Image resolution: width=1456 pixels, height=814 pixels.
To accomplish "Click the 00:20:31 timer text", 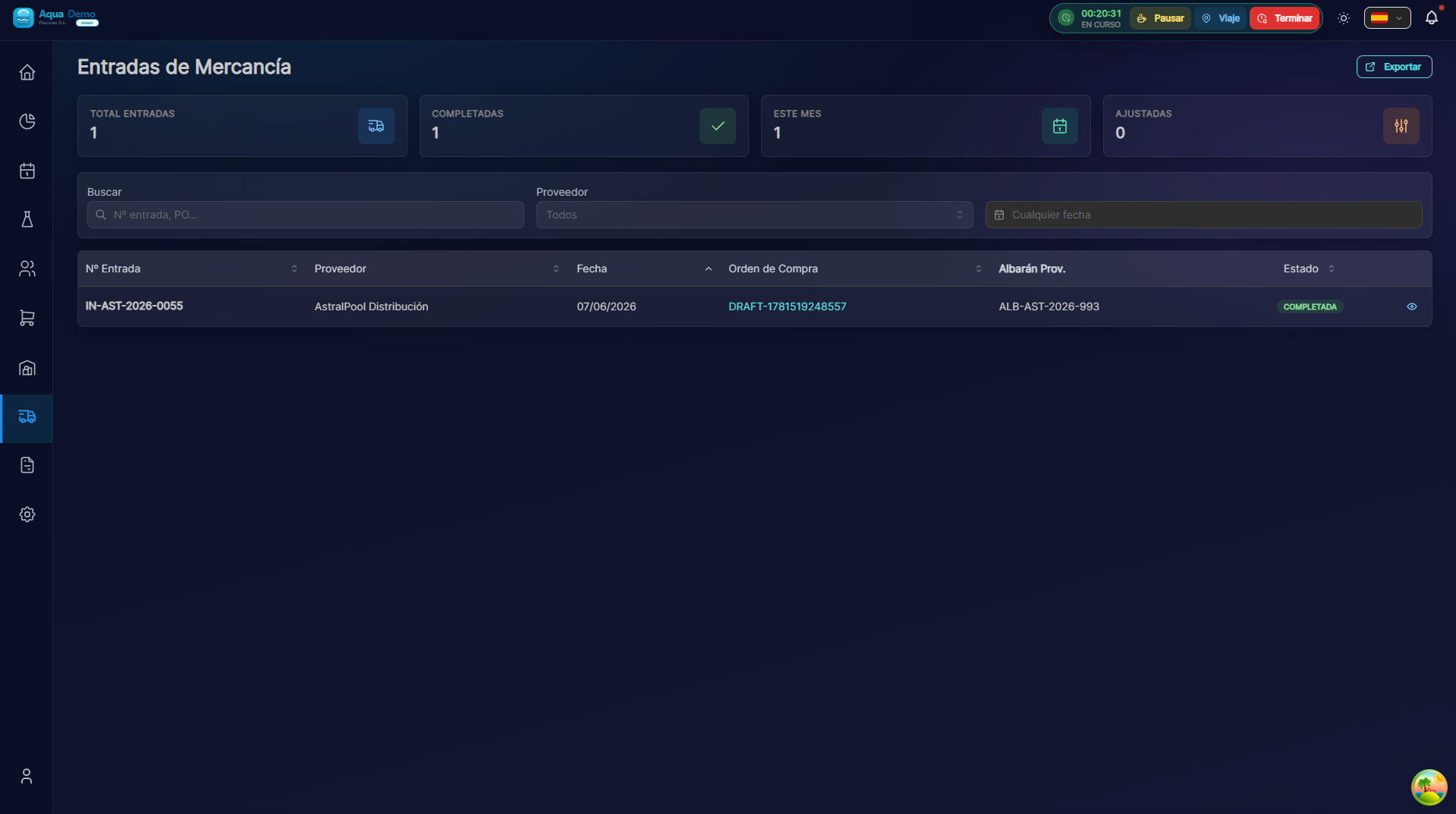I will point(1101,14).
